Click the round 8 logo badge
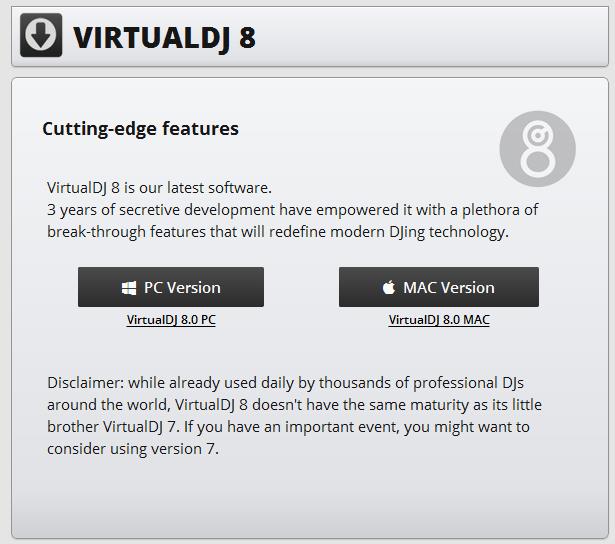615x544 pixels. (x=537, y=148)
